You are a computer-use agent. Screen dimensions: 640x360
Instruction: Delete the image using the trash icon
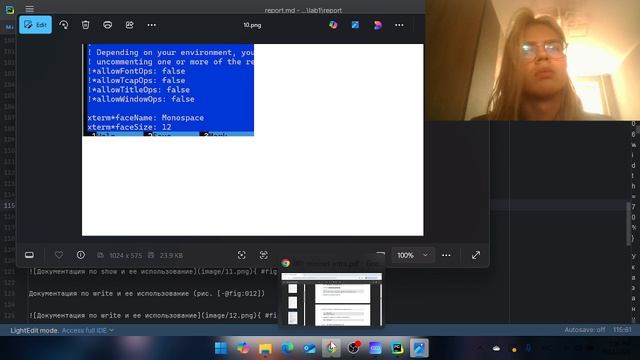85,25
